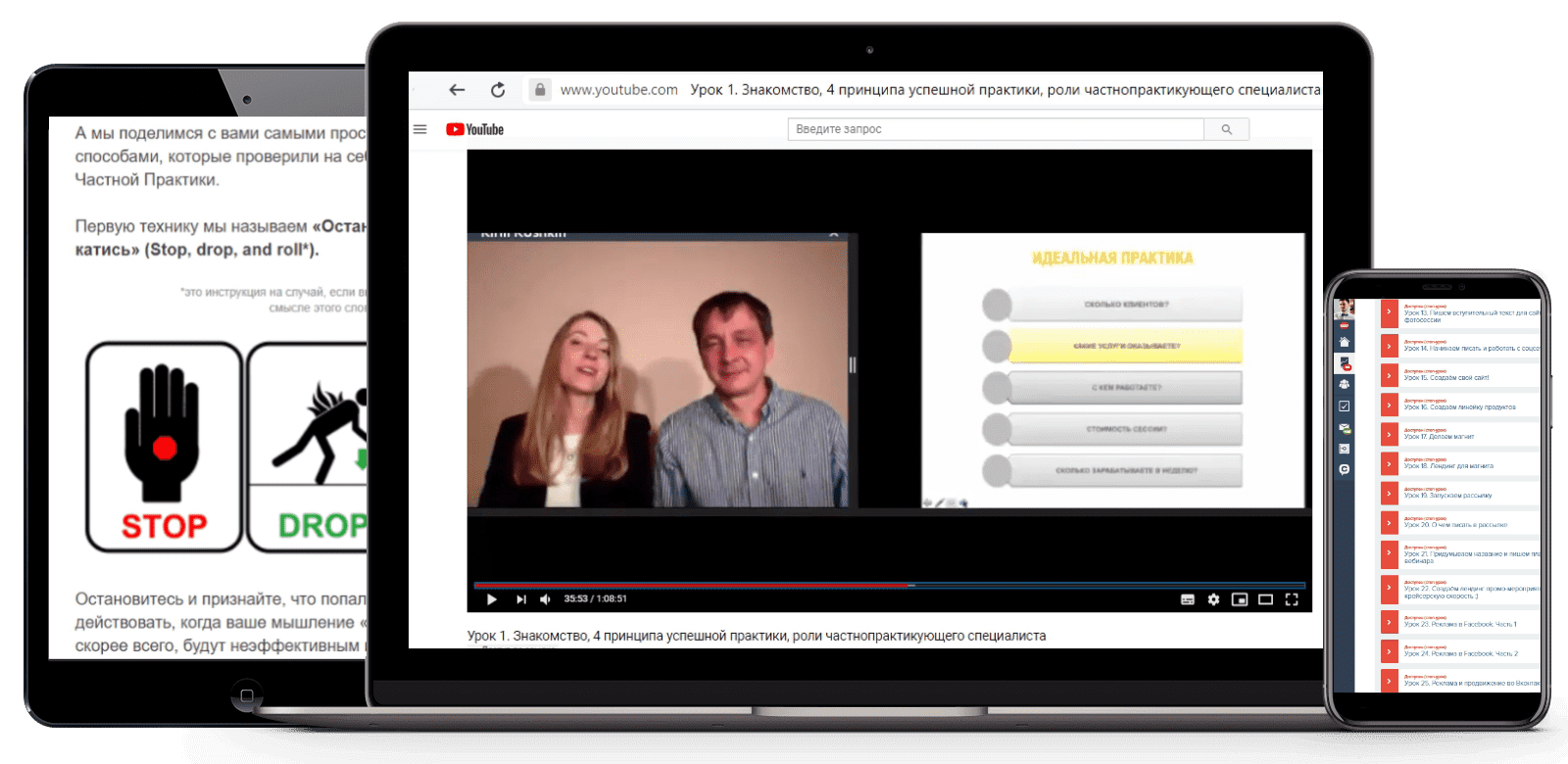
Task: Toggle subtitles button in video player
Action: tap(1188, 599)
